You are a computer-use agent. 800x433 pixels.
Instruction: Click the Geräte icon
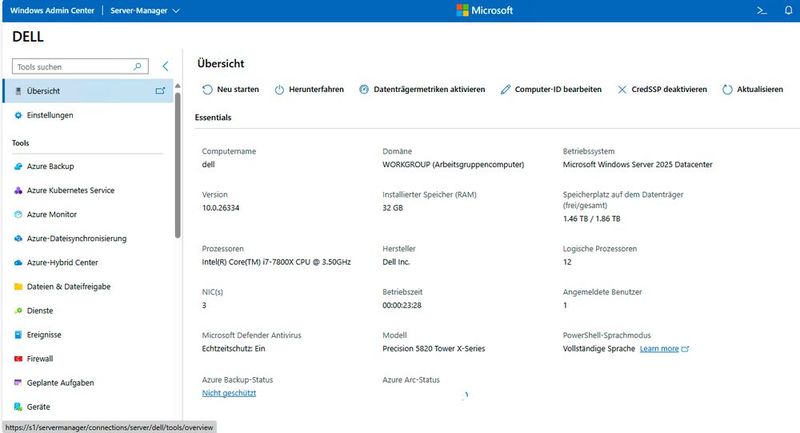(18, 407)
